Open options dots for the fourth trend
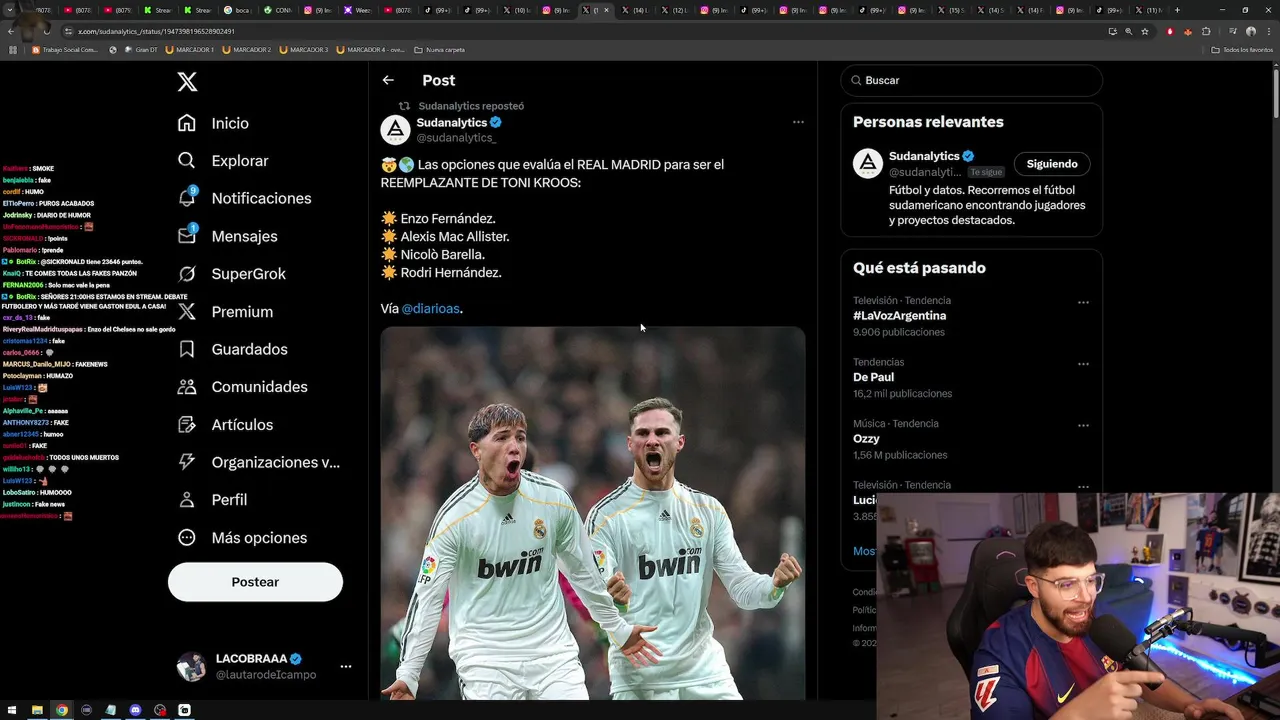 tap(1083, 486)
